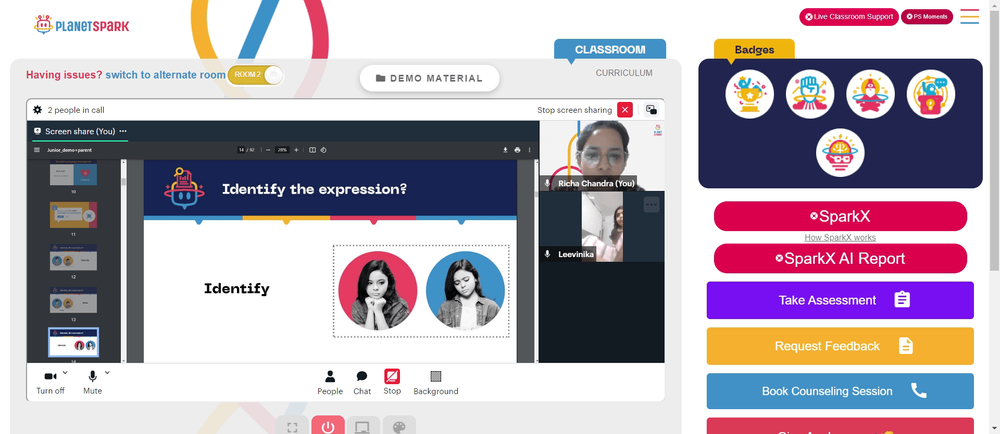Click the red power button icon
1000x434 pixels.
(328, 426)
